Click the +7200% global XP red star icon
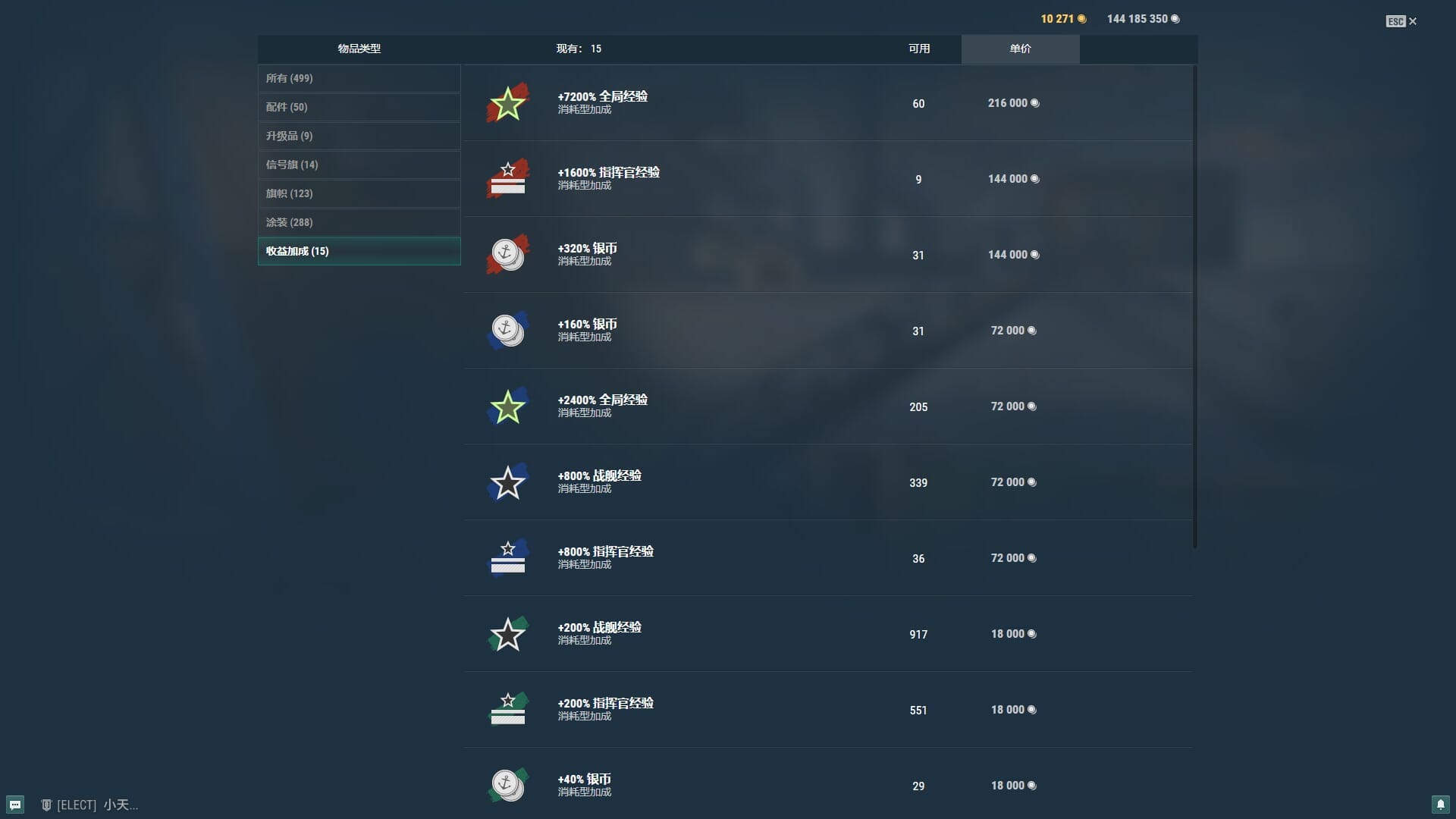 pyautogui.click(x=507, y=103)
